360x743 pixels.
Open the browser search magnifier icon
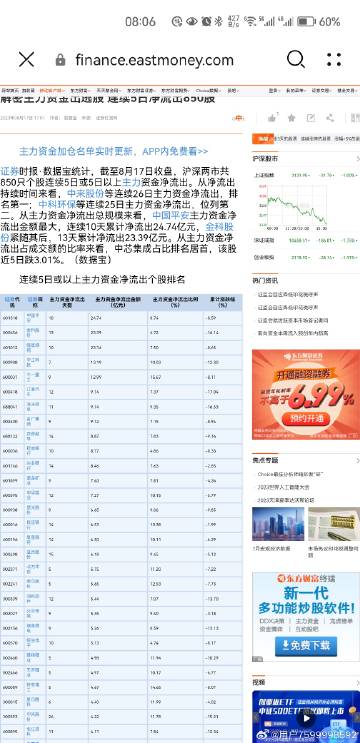coord(296,60)
